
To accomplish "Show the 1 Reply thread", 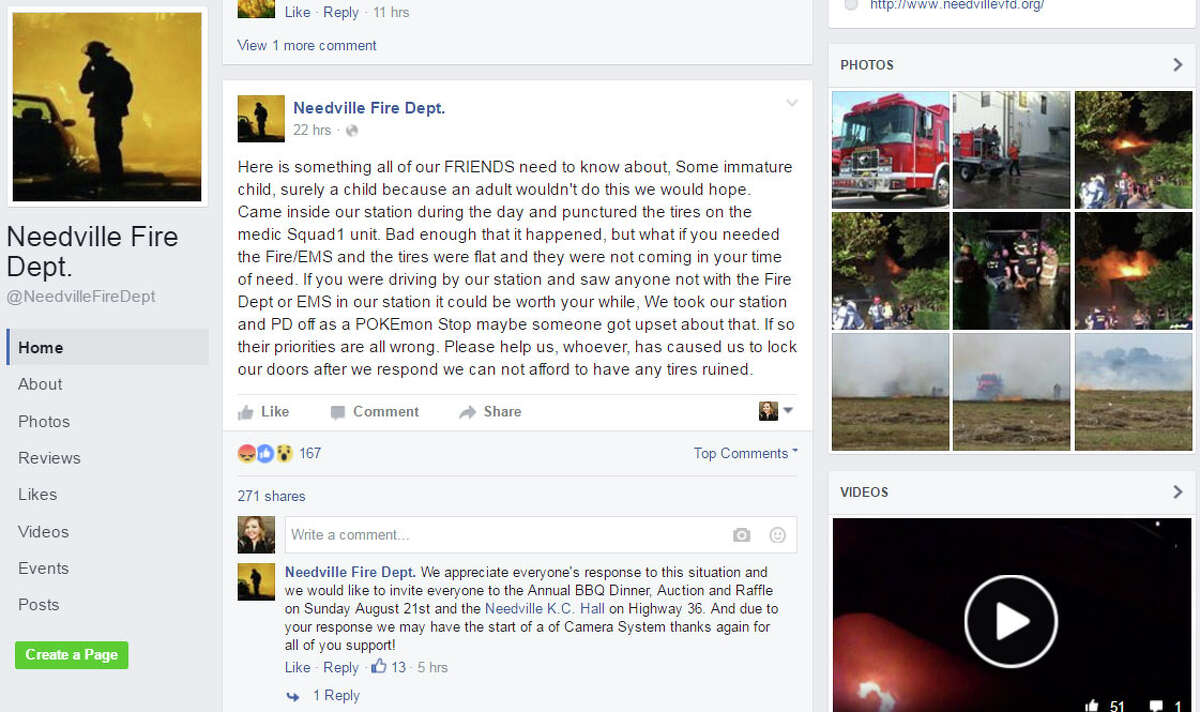I will [x=336, y=695].
